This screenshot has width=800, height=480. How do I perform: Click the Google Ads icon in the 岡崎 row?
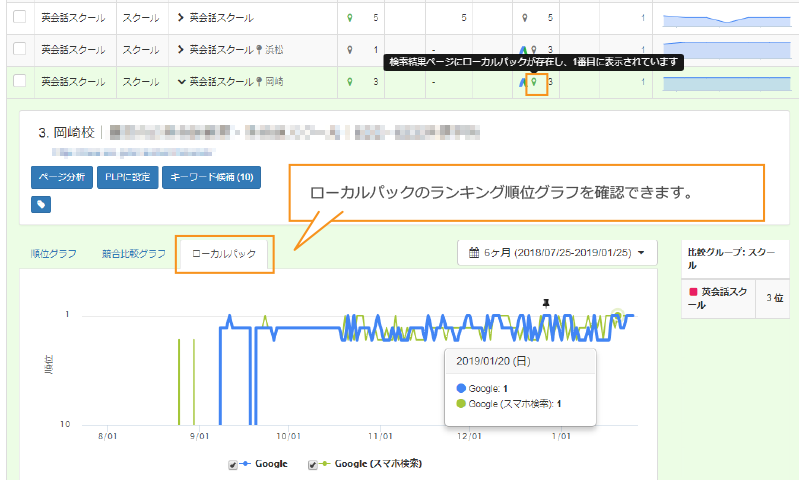pos(522,82)
